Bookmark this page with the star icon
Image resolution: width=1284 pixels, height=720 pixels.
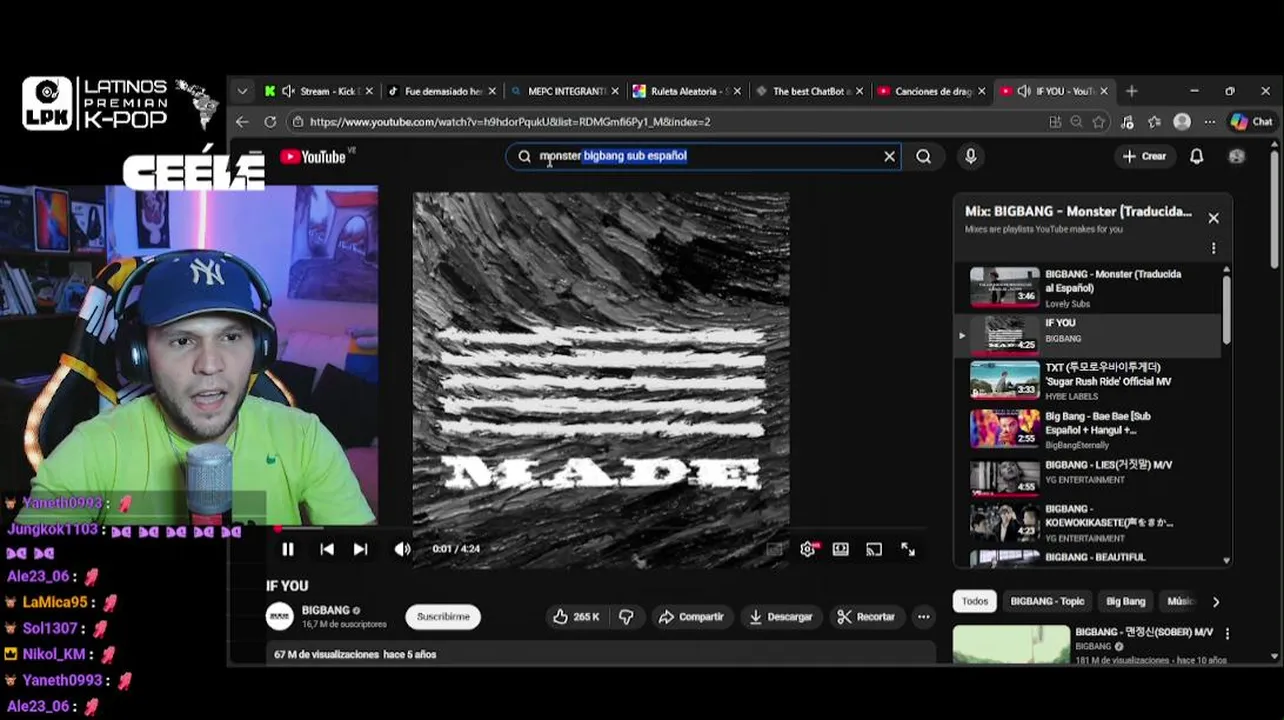coord(1099,122)
